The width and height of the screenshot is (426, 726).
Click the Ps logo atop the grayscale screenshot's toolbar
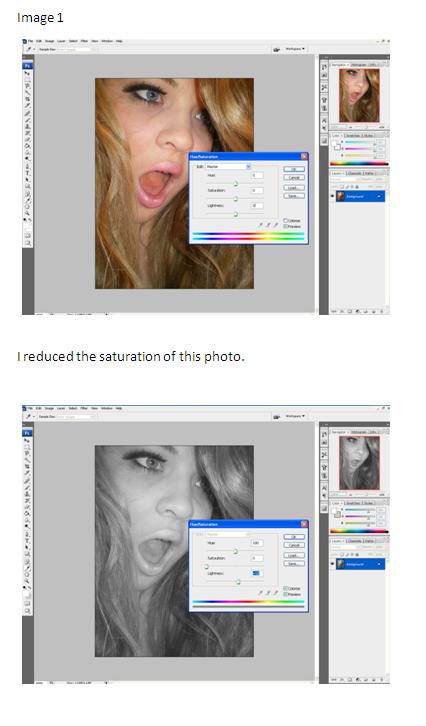(x=28, y=433)
